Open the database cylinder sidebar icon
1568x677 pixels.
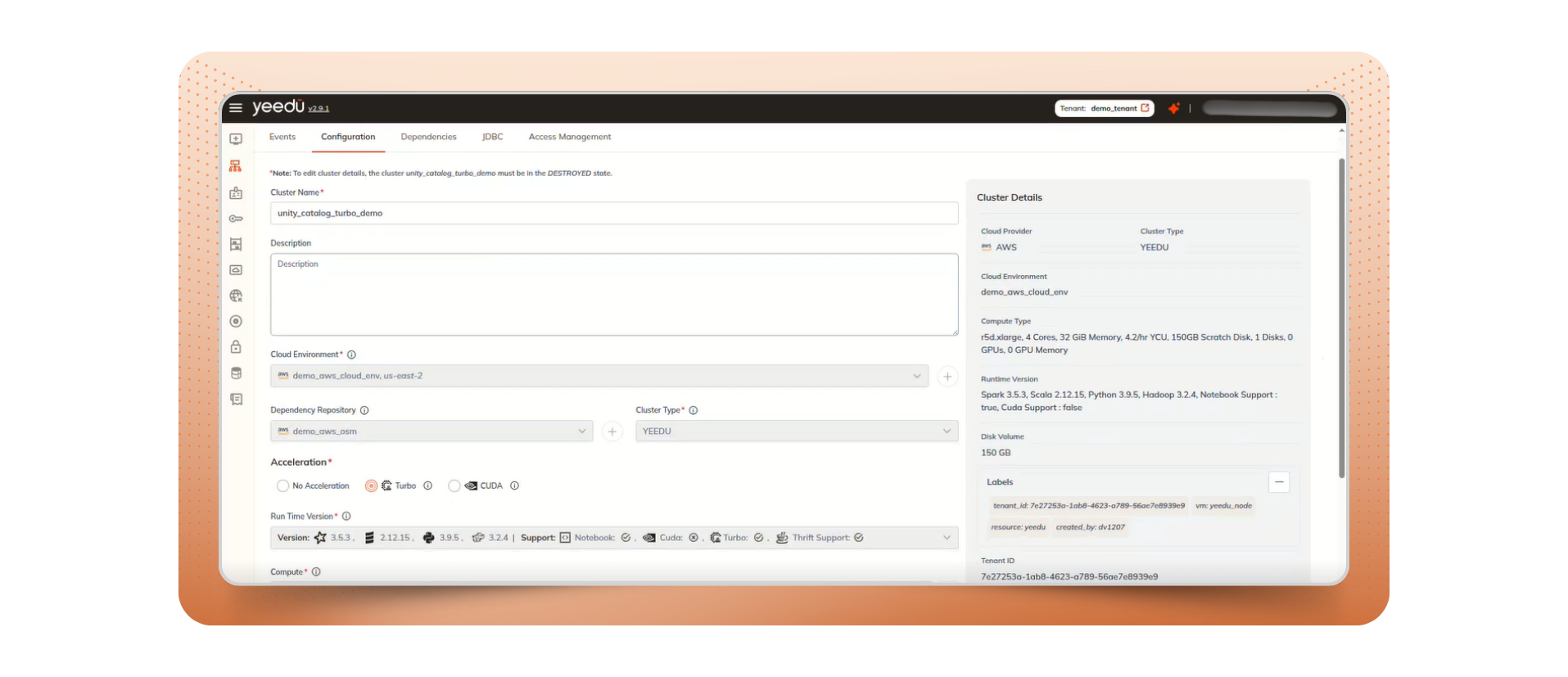tap(236, 373)
